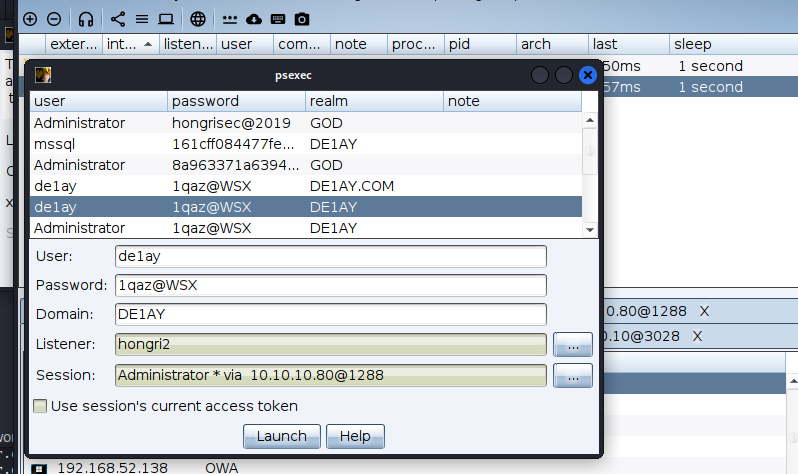Open listener chooser with '...' beside Listener

[573, 345]
